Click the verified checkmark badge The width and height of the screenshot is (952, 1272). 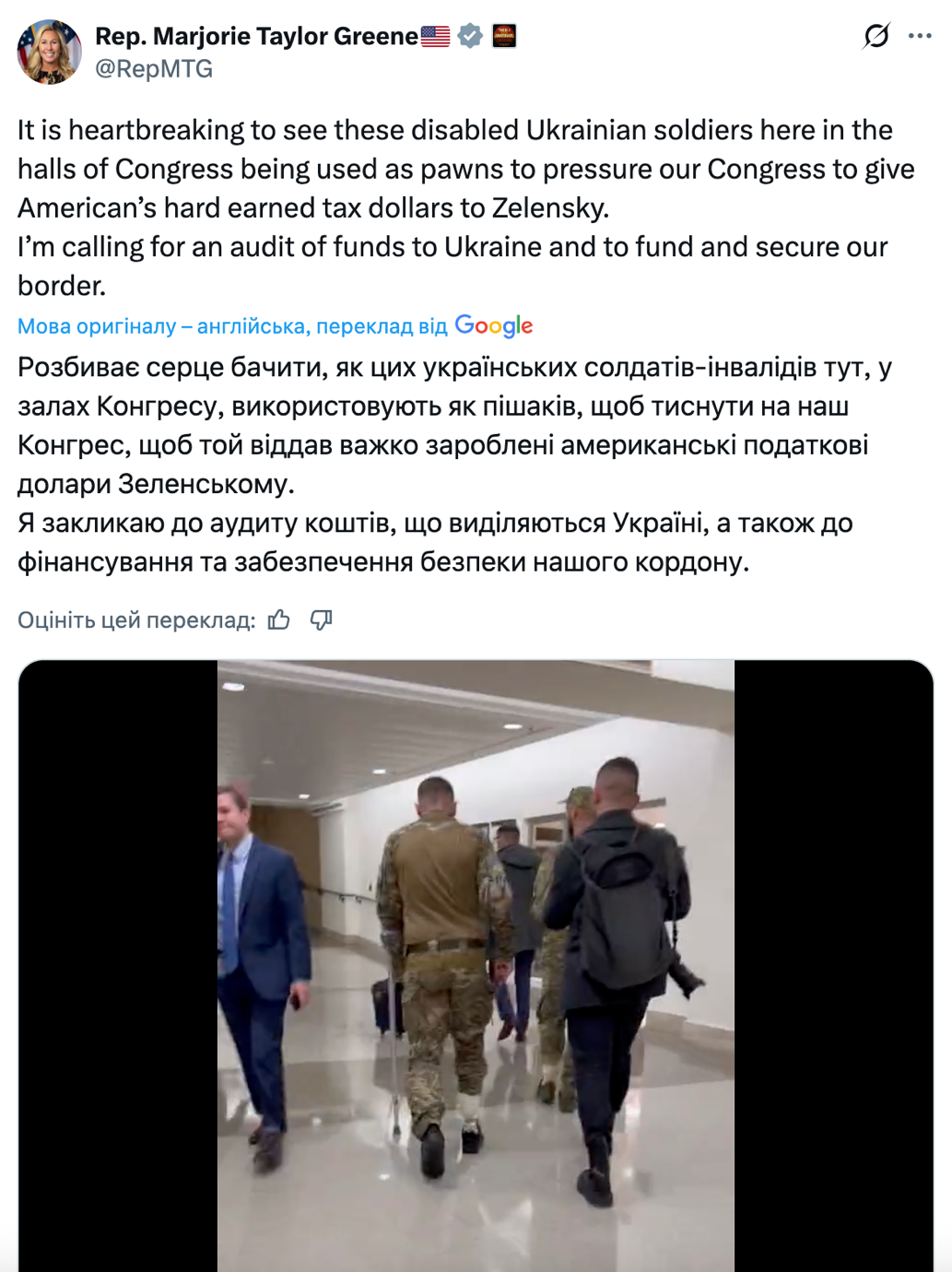coord(470,36)
